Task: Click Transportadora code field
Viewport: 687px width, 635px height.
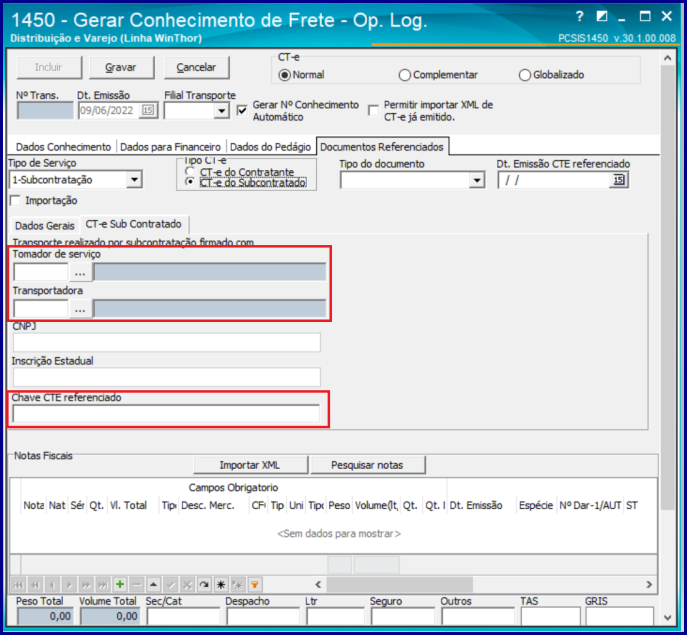Action: click(41, 309)
